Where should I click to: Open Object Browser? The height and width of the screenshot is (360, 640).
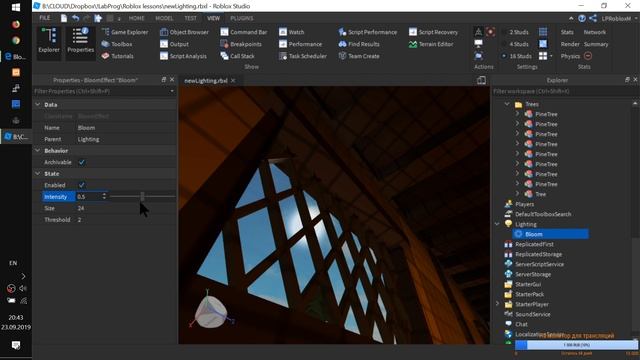coord(184,32)
